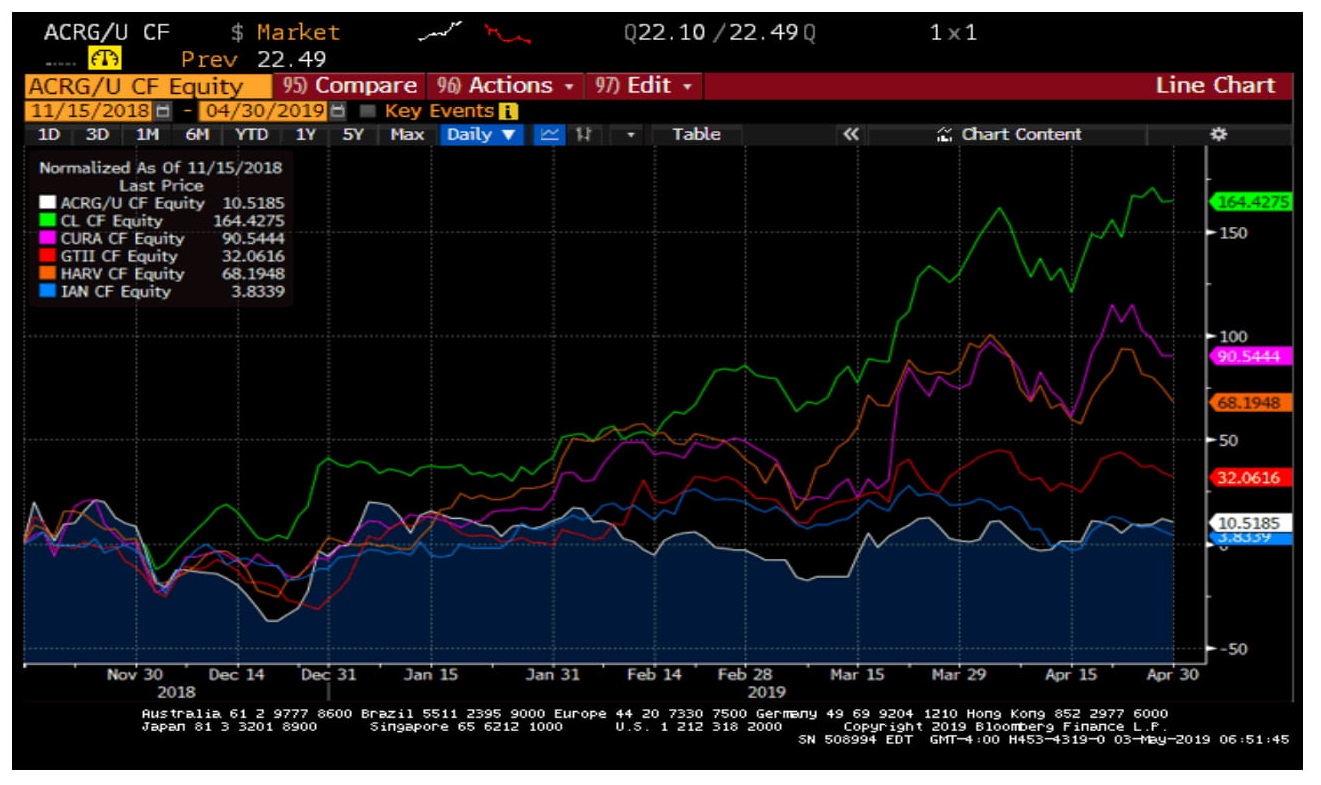Image resolution: width=1321 pixels, height=785 pixels.
Task: Click legend text HARV CF Equity
Action: [123, 274]
